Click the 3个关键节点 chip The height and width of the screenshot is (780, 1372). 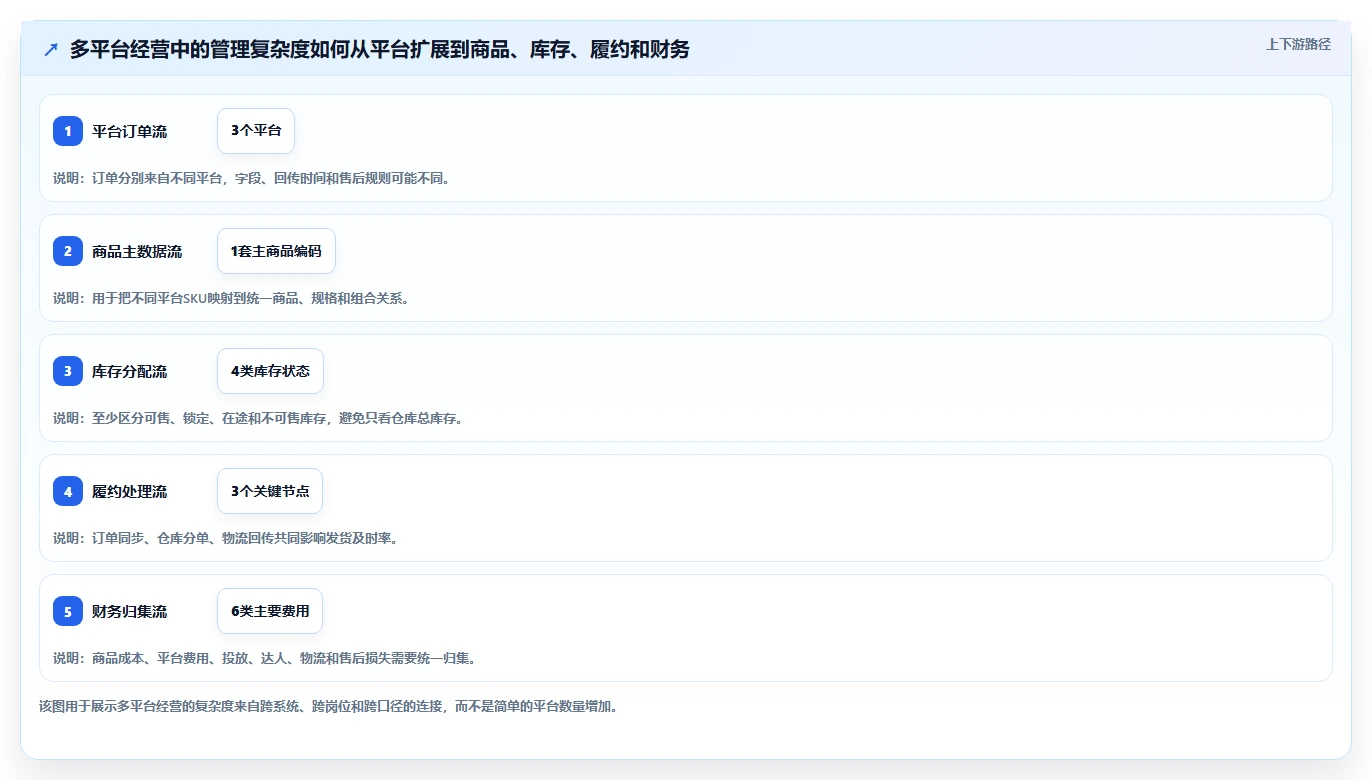(270, 491)
